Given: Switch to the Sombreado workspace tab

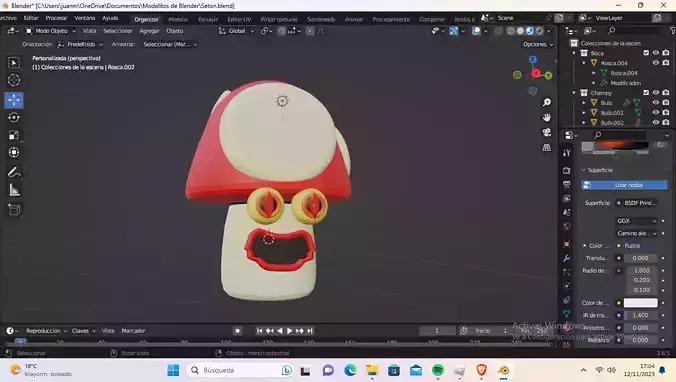Looking at the screenshot, I should pyautogui.click(x=321, y=19).
